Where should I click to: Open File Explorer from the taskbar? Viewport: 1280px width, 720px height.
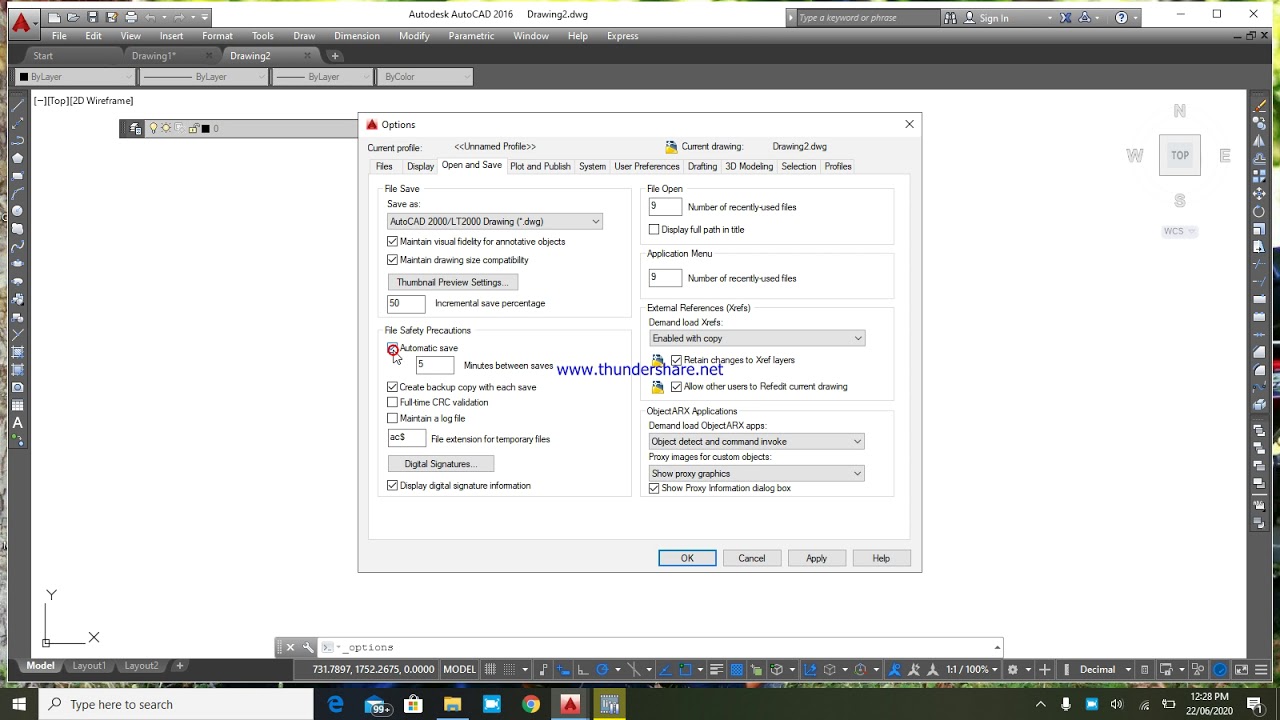[x=452, y=704]
